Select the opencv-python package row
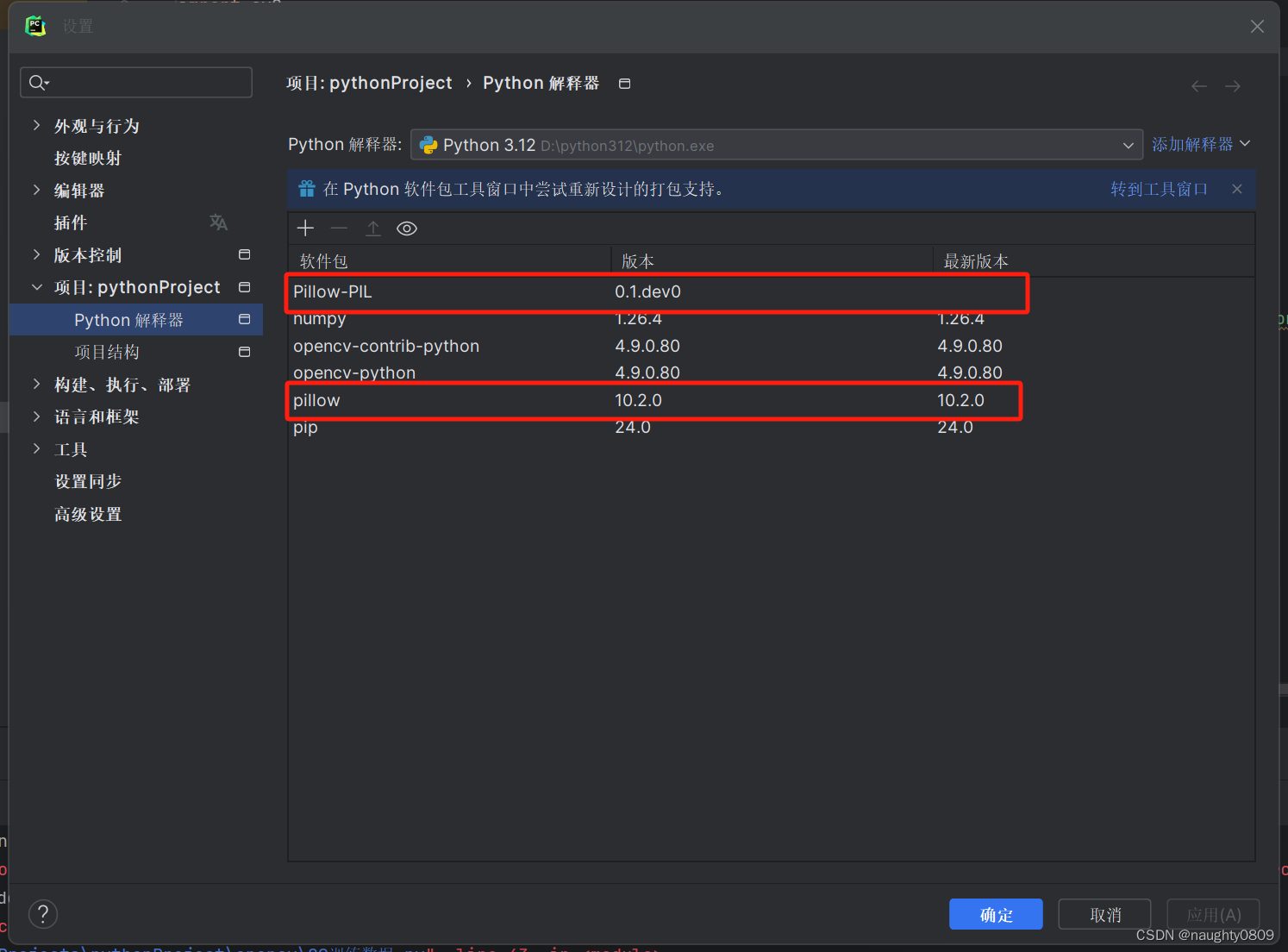This screenshot has height=952, width=1288. (x=772, y=373)
